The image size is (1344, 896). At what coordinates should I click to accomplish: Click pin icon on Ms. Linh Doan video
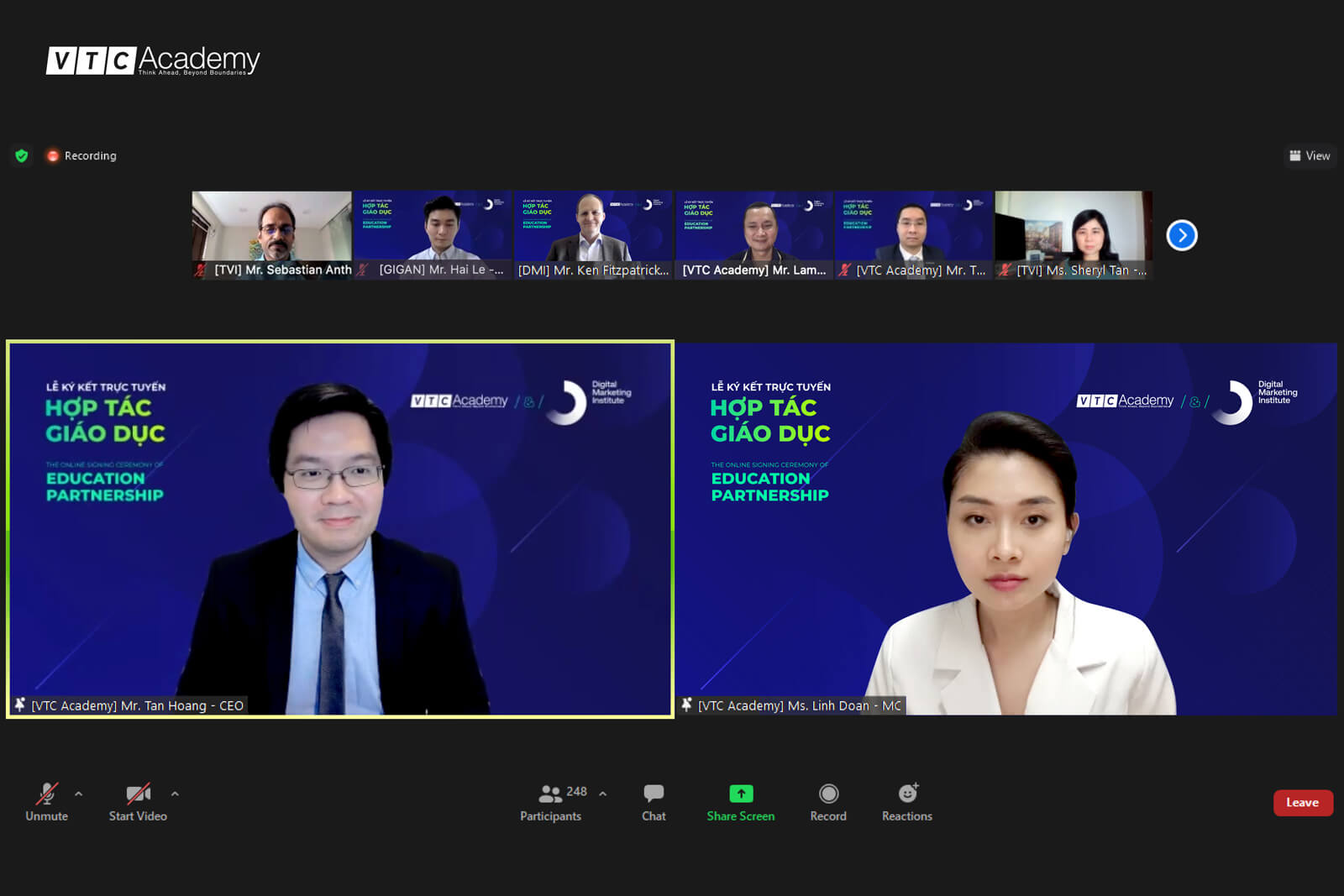pyautogui.click(x=687, y=705)
